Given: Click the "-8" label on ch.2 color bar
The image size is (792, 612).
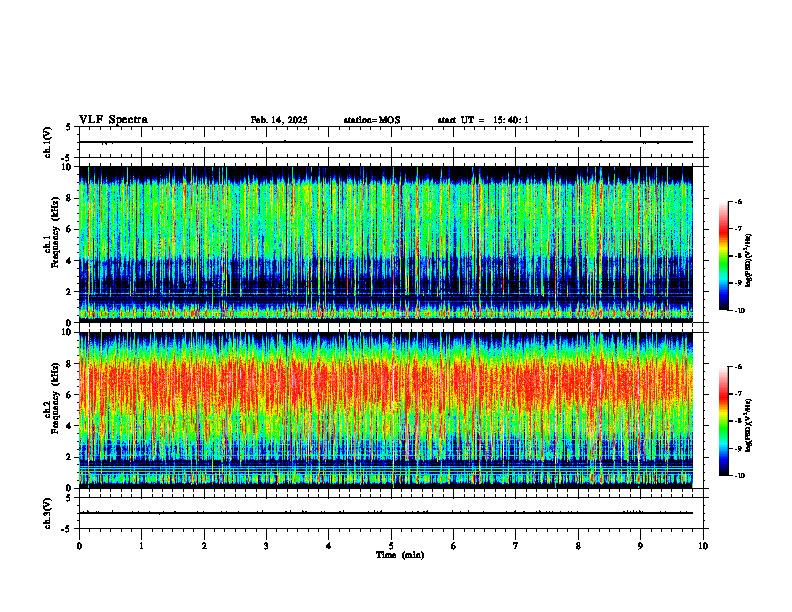Looking at the screenshot, I should (x=738, y=421).
